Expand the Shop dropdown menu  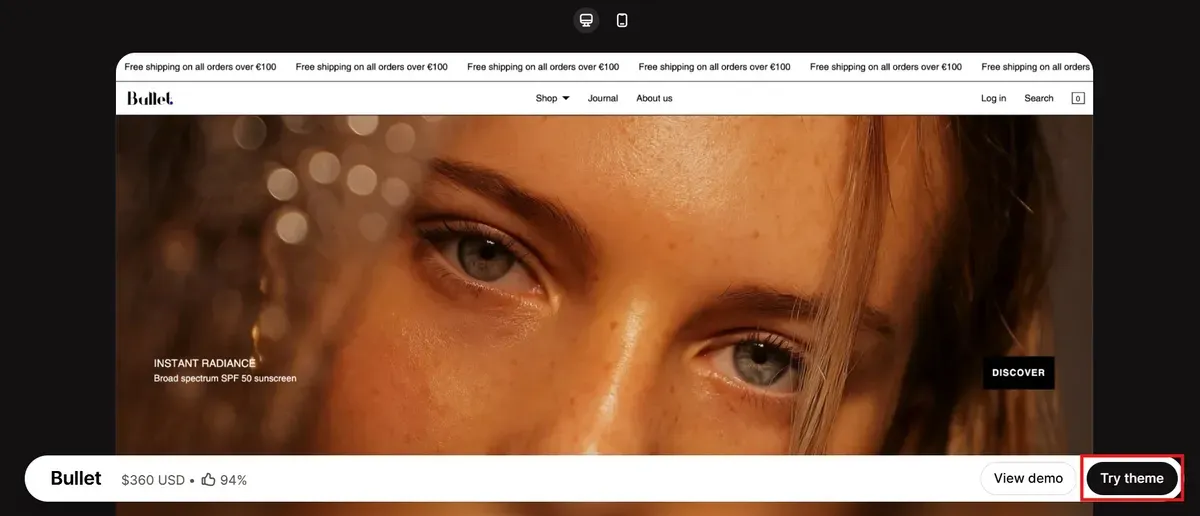552,98
